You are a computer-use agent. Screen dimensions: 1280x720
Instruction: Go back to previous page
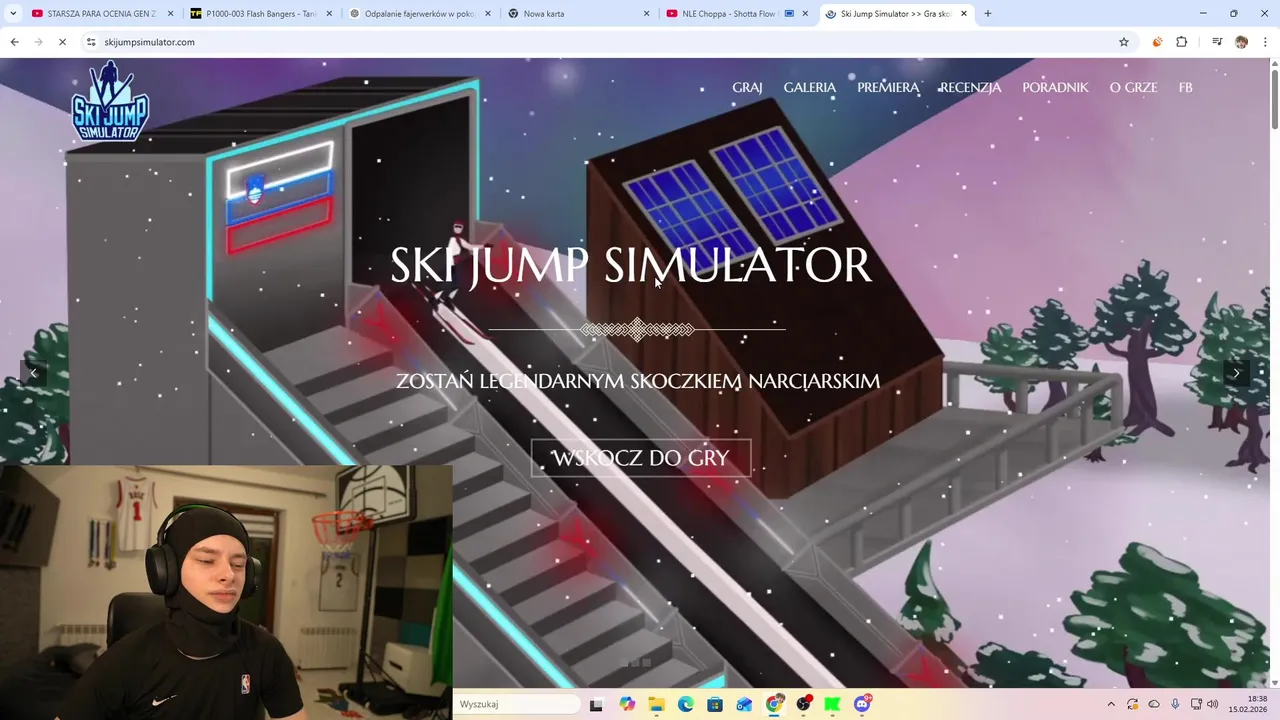[x=14, y=42]
